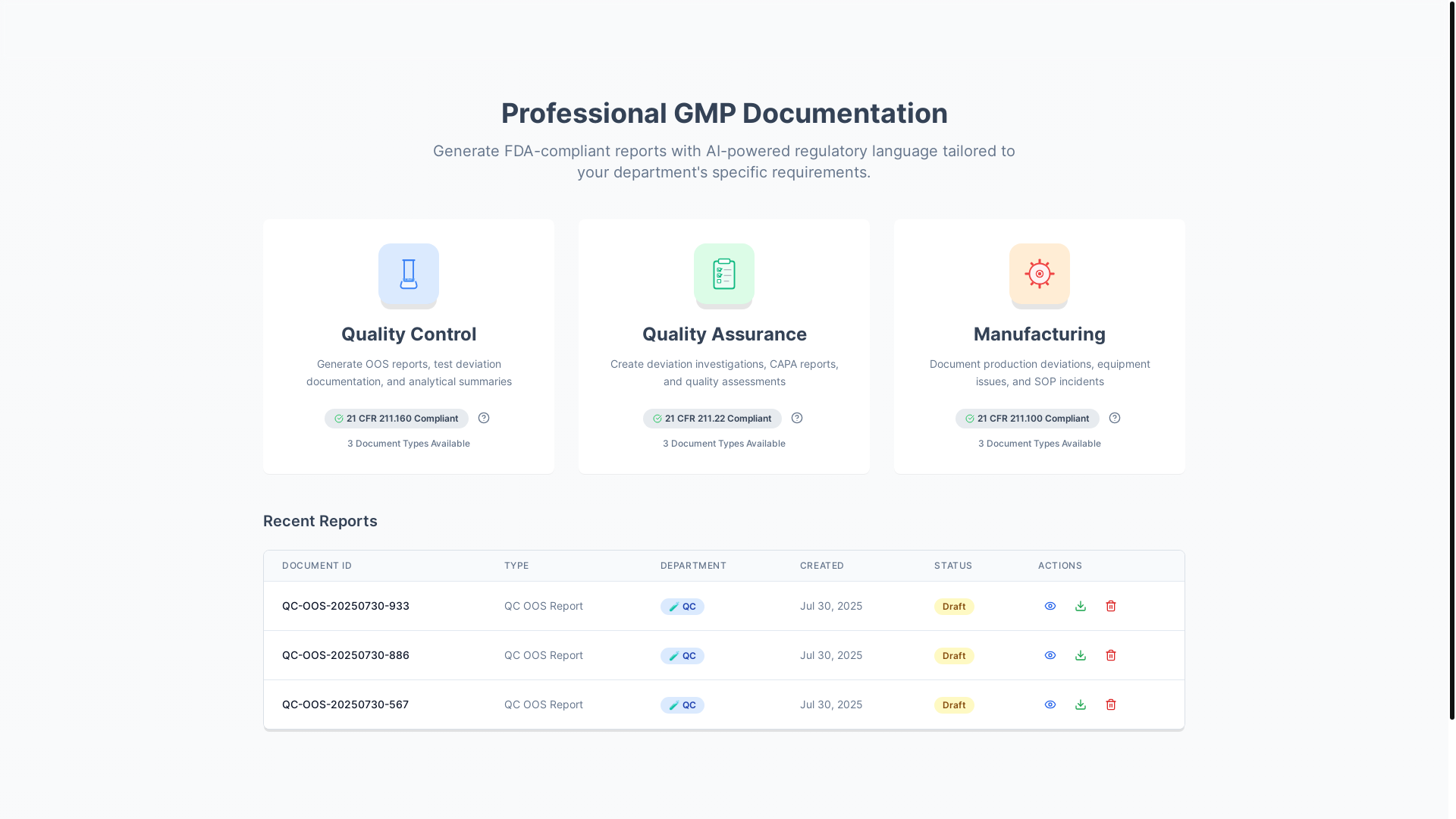Click the TYPE column header
This screenshot has width=1456, height=819.
[516, 566]
